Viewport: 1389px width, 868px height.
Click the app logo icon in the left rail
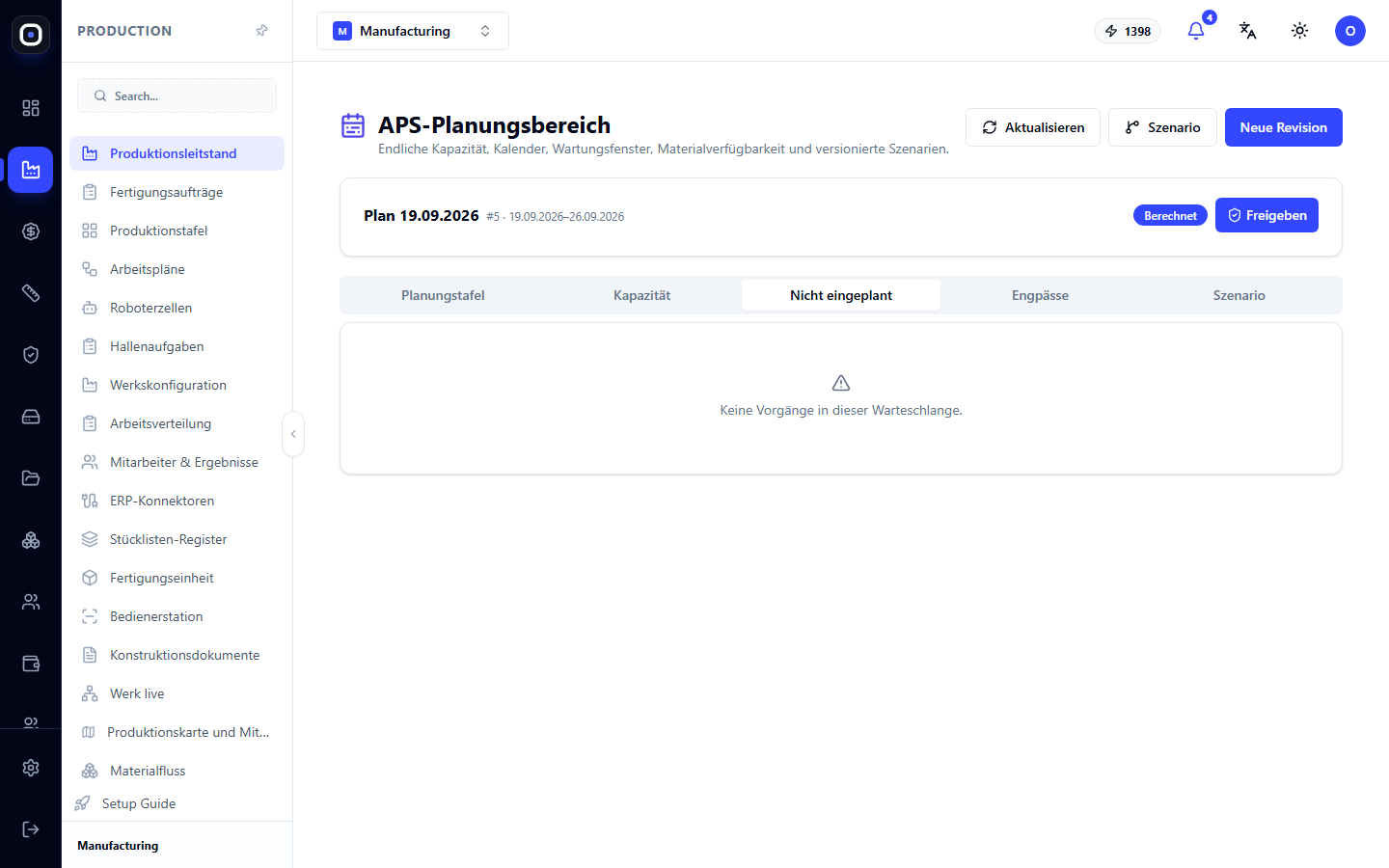point(31,35)
